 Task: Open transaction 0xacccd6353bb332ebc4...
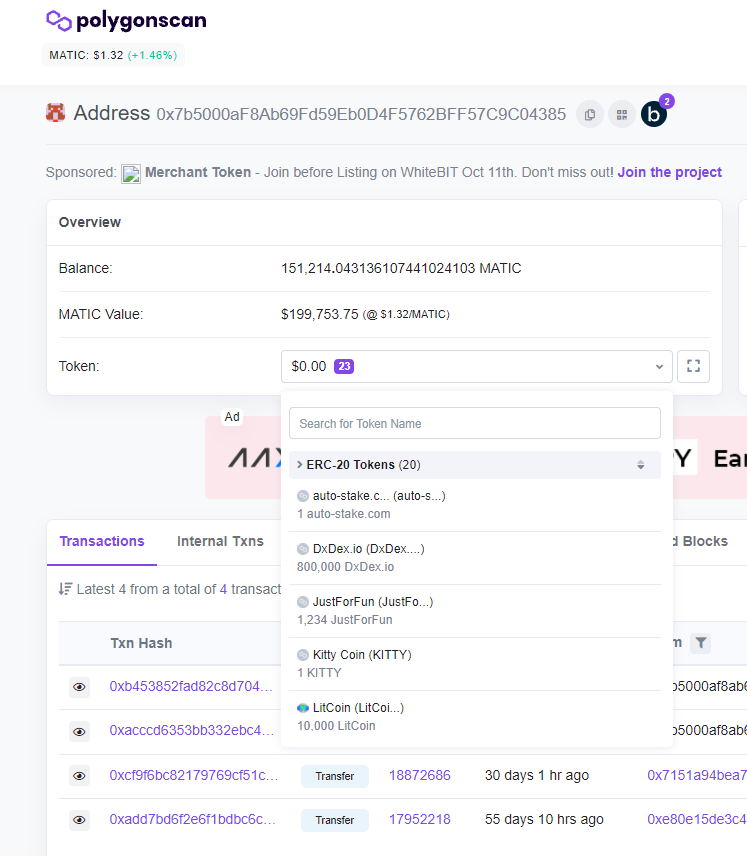[x=192, y=730]
